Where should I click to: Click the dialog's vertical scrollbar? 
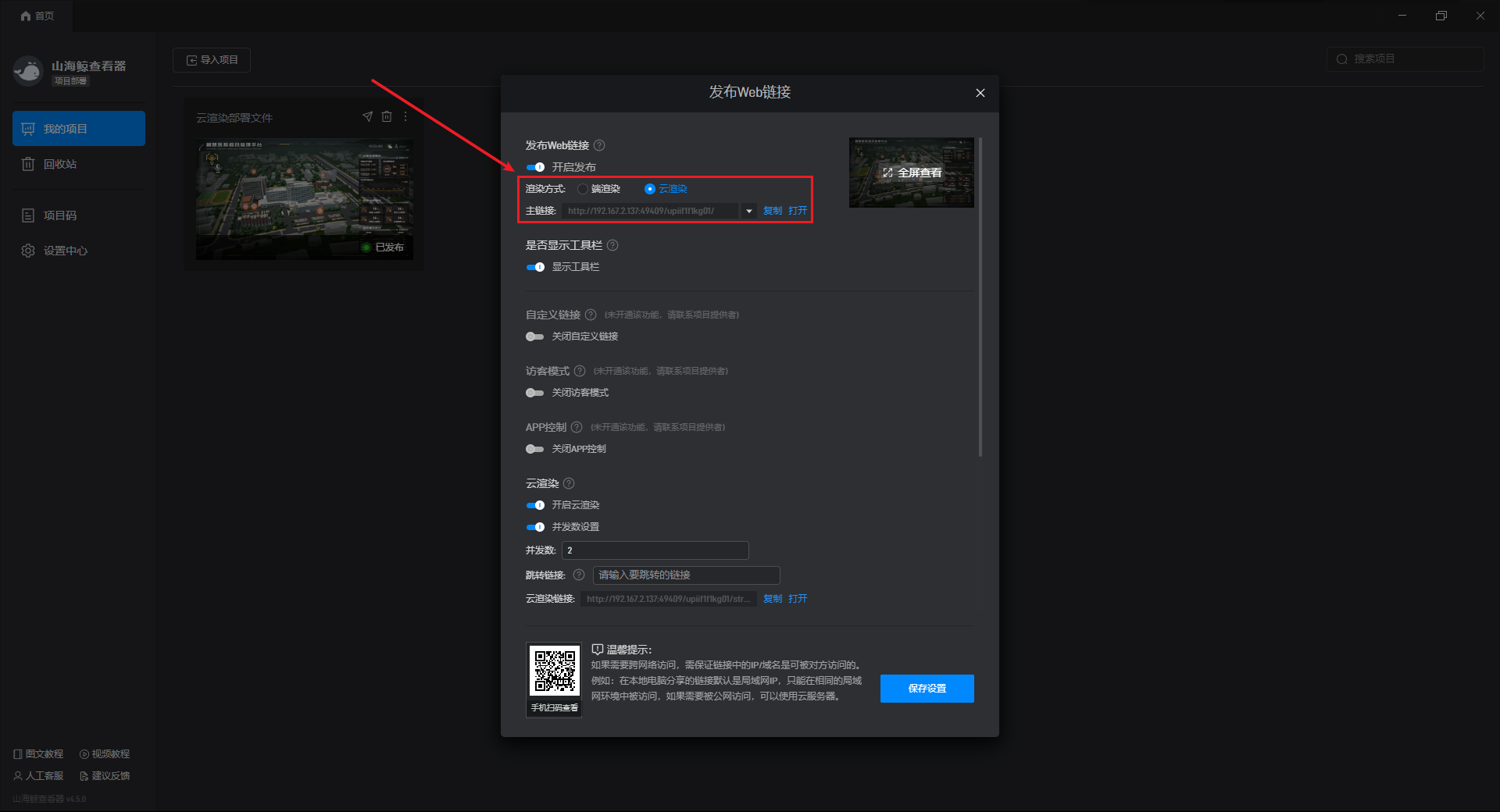(x=980, y=297)
